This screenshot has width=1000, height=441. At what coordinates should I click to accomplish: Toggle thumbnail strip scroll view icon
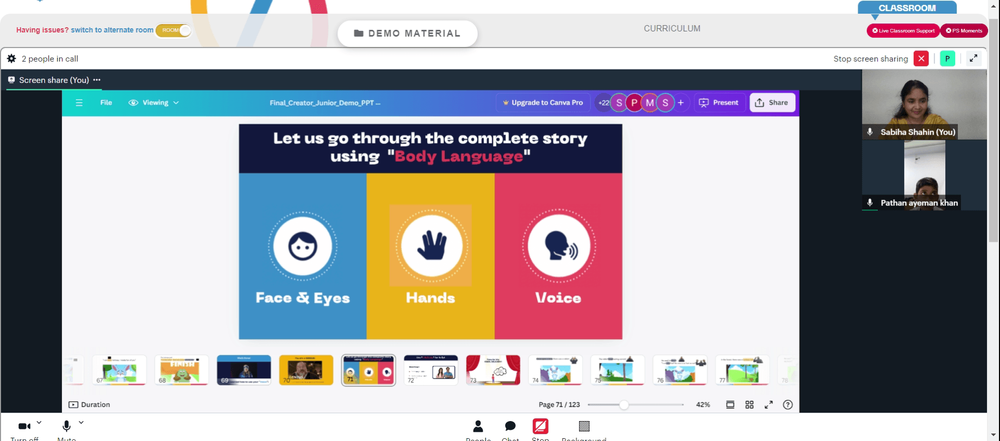tap(730, 405)
